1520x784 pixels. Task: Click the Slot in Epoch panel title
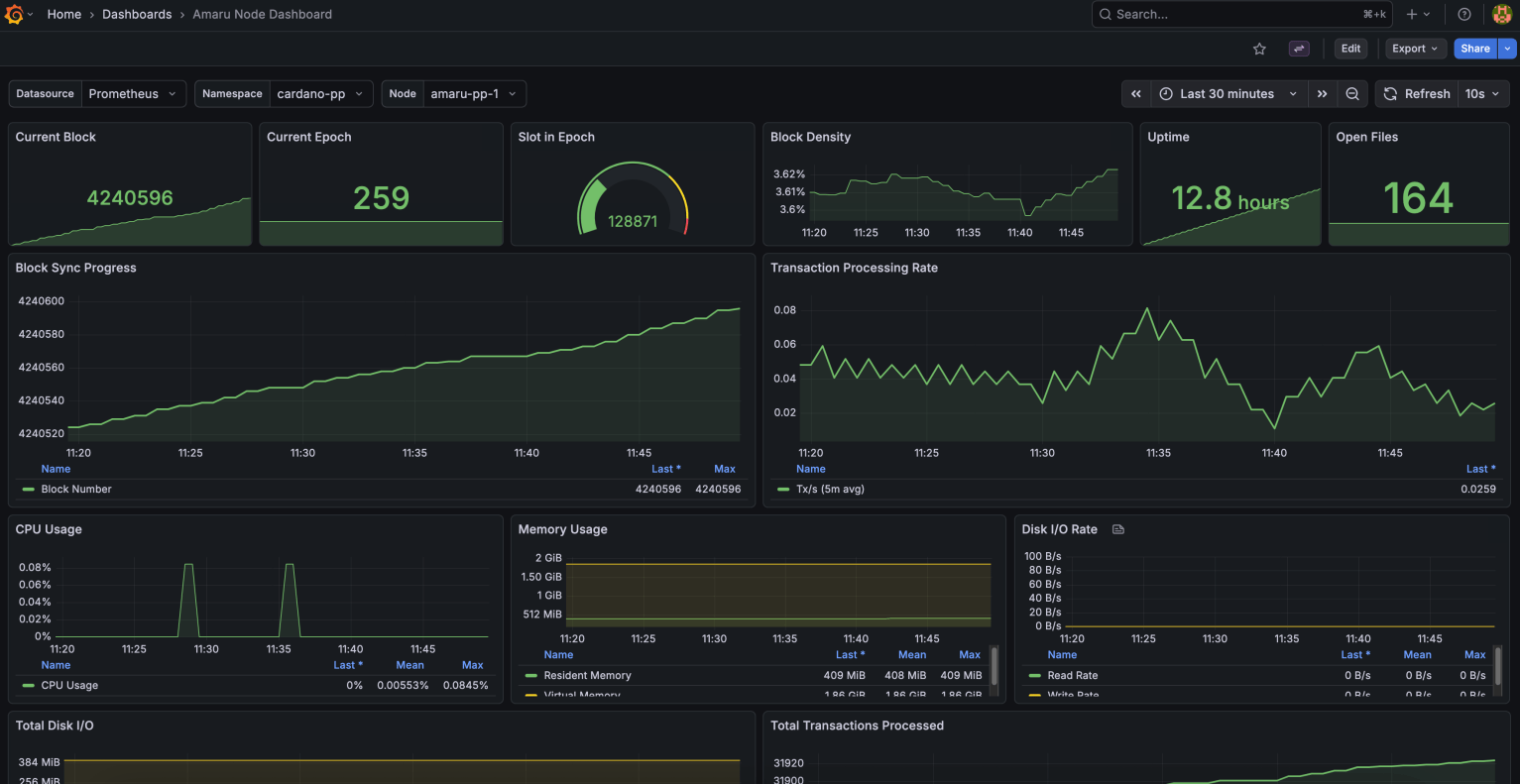coord(556,137)
